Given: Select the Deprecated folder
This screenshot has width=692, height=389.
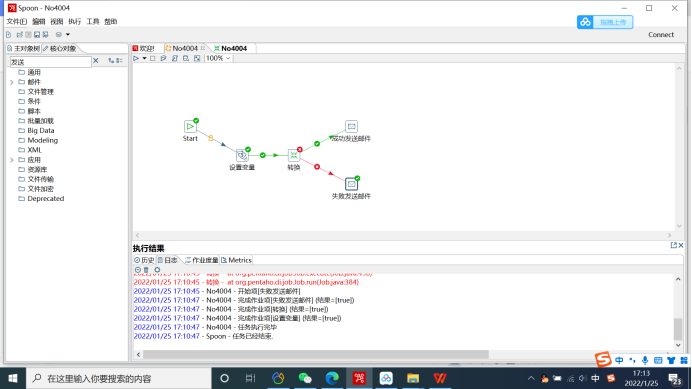Looking at the screenshot, I should tap(41, 199).
